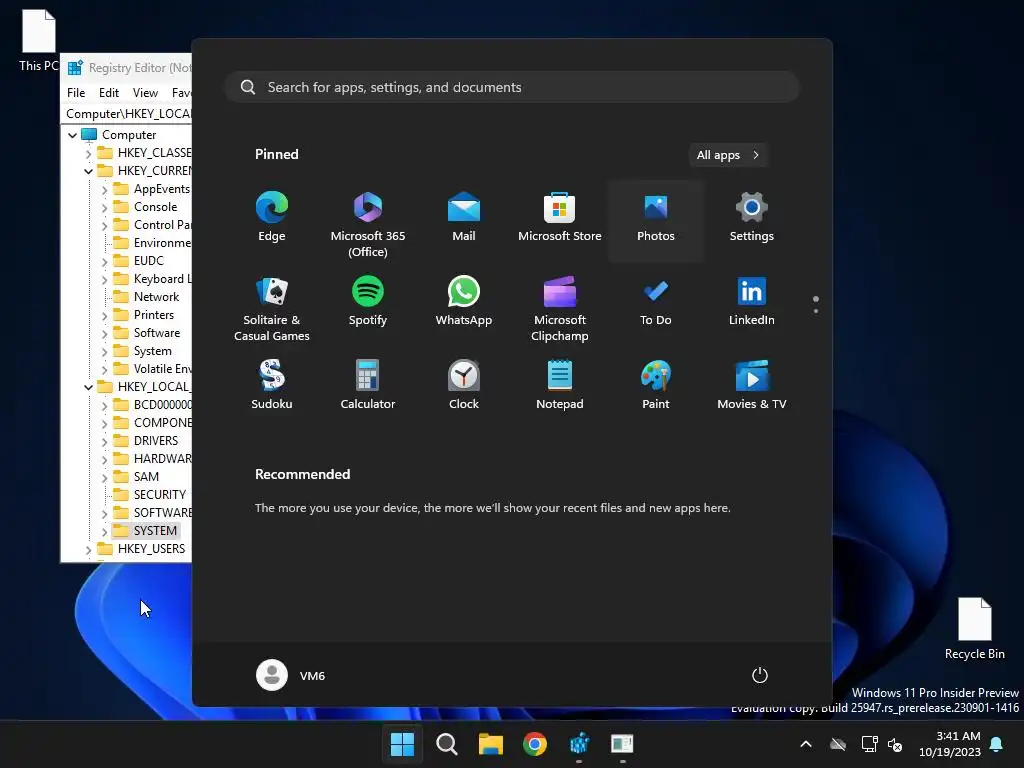1024x768 pixels.
Task: Open the Sudoku game icon
Action: click(x=272, y=385)
